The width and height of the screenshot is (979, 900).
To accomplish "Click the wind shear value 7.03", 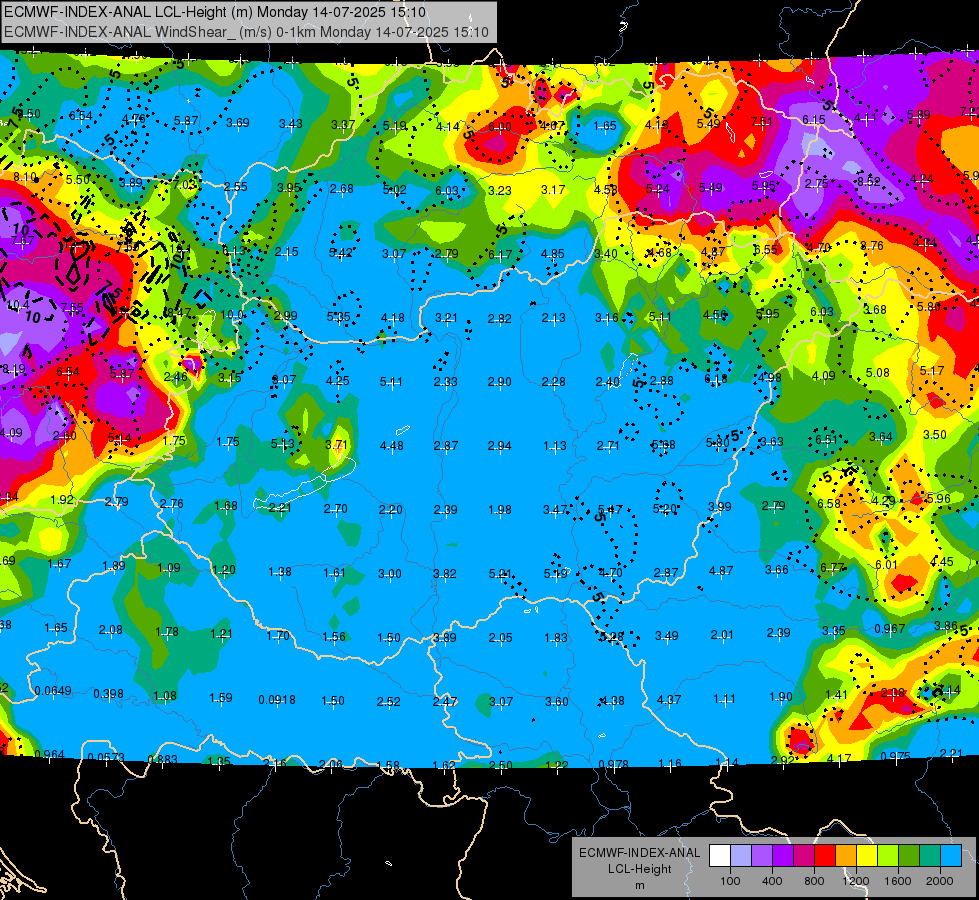I will tap(185, 185).
